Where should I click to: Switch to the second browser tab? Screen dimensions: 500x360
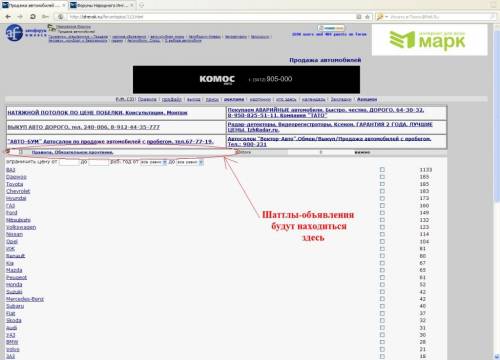point(102,5)
